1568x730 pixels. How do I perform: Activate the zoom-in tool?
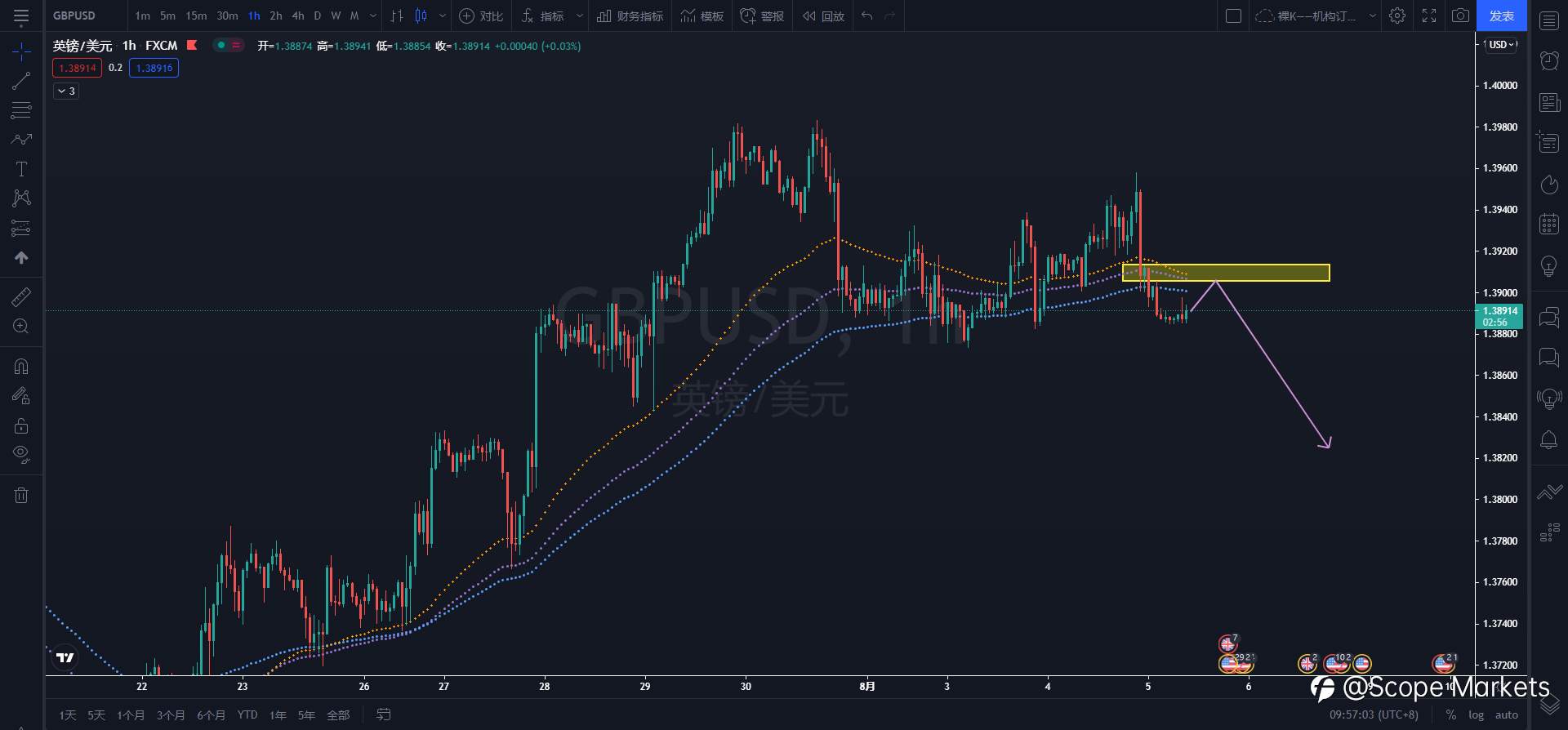[x=21, y=326]
